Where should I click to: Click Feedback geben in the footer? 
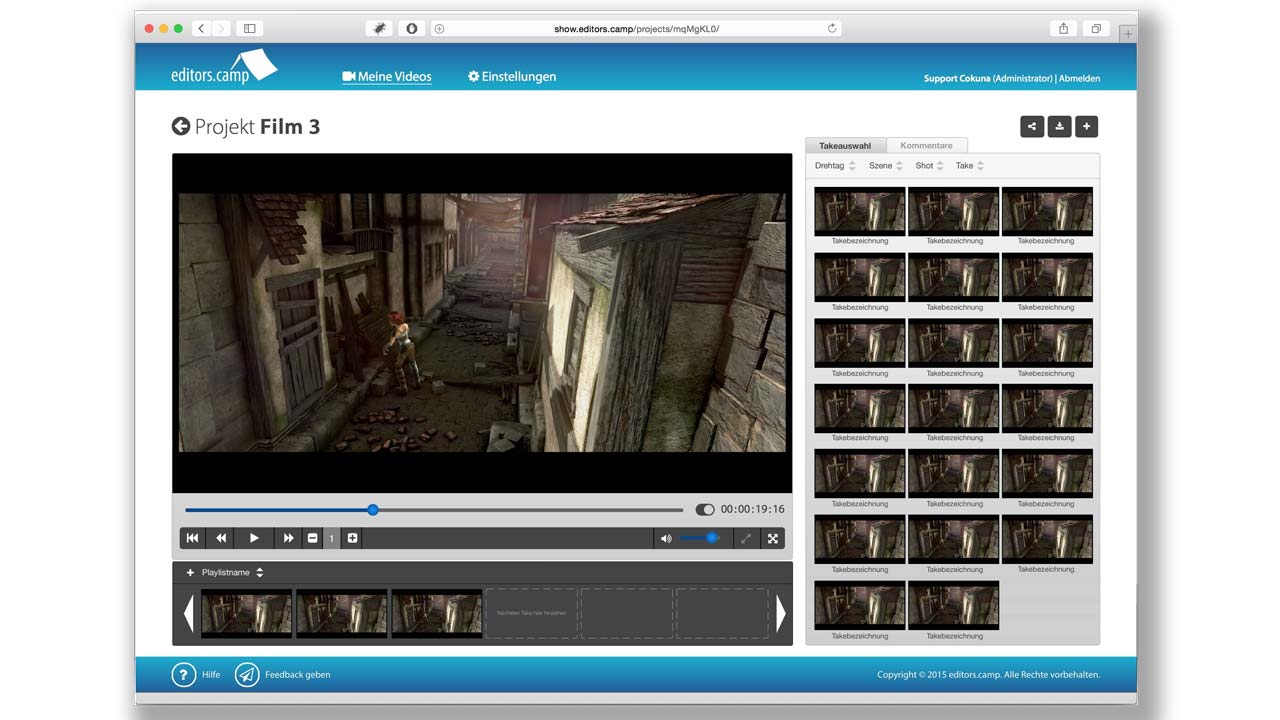(x=297, y=675)
